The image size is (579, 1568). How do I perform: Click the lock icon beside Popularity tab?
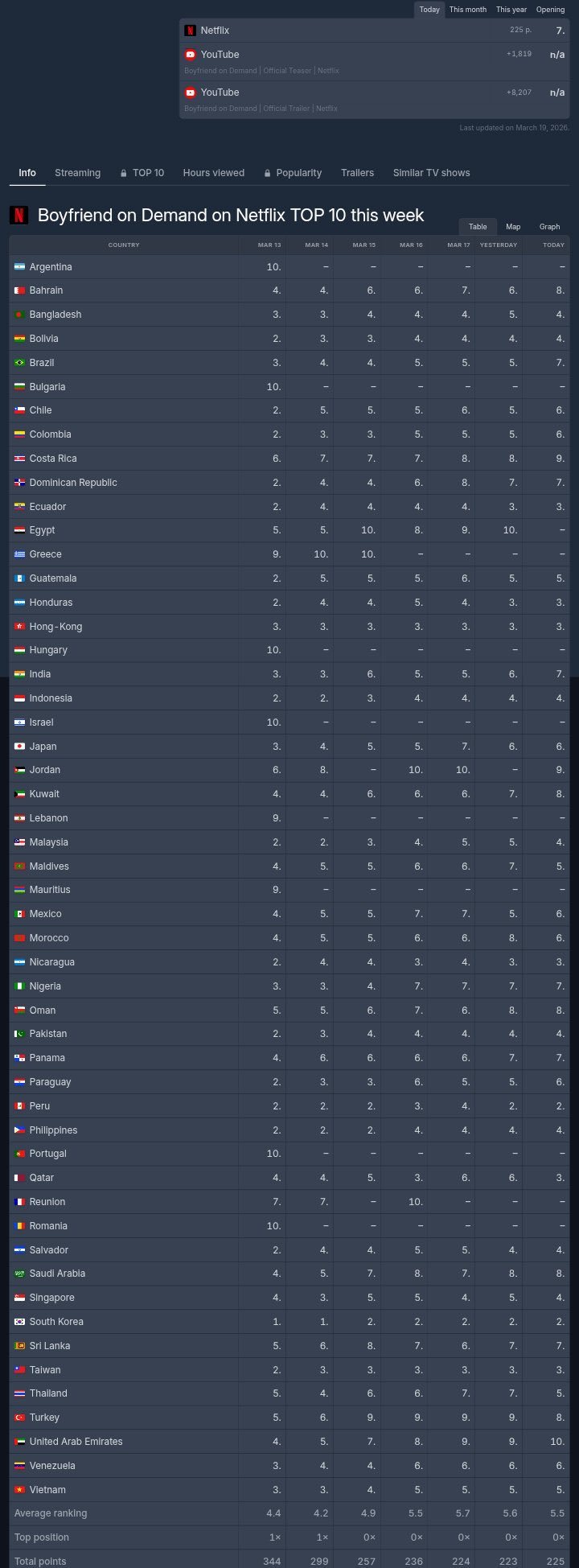click(x=267, y=173)
